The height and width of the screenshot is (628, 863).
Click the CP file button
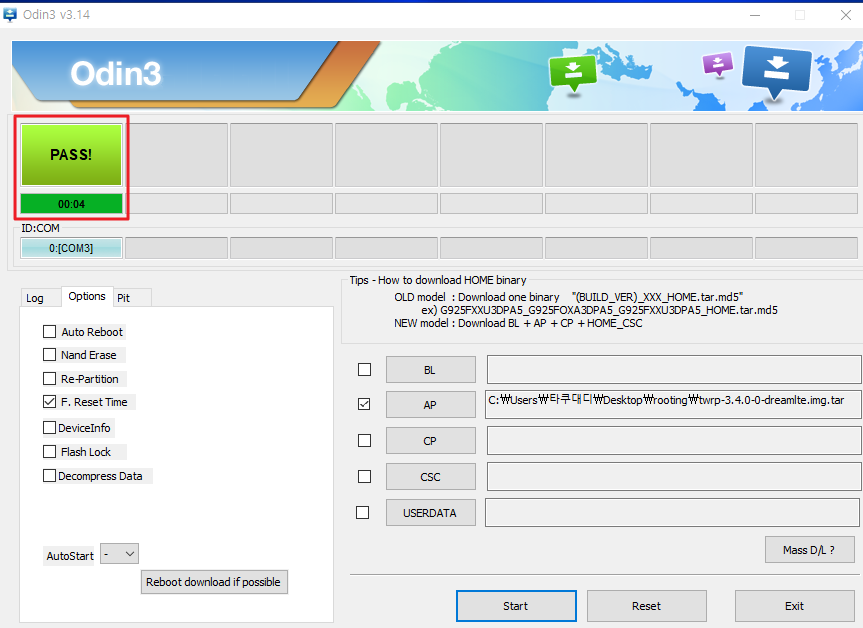coord(430,441)
